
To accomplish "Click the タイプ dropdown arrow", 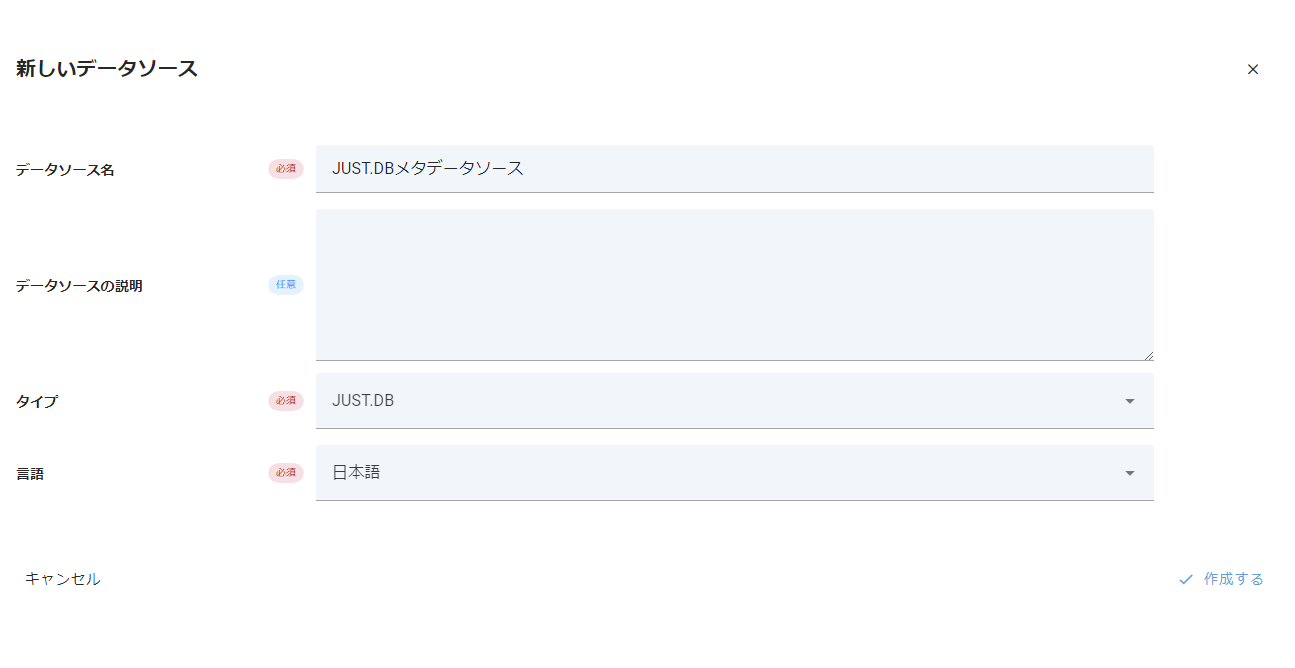I will [x=1130, y=401].
